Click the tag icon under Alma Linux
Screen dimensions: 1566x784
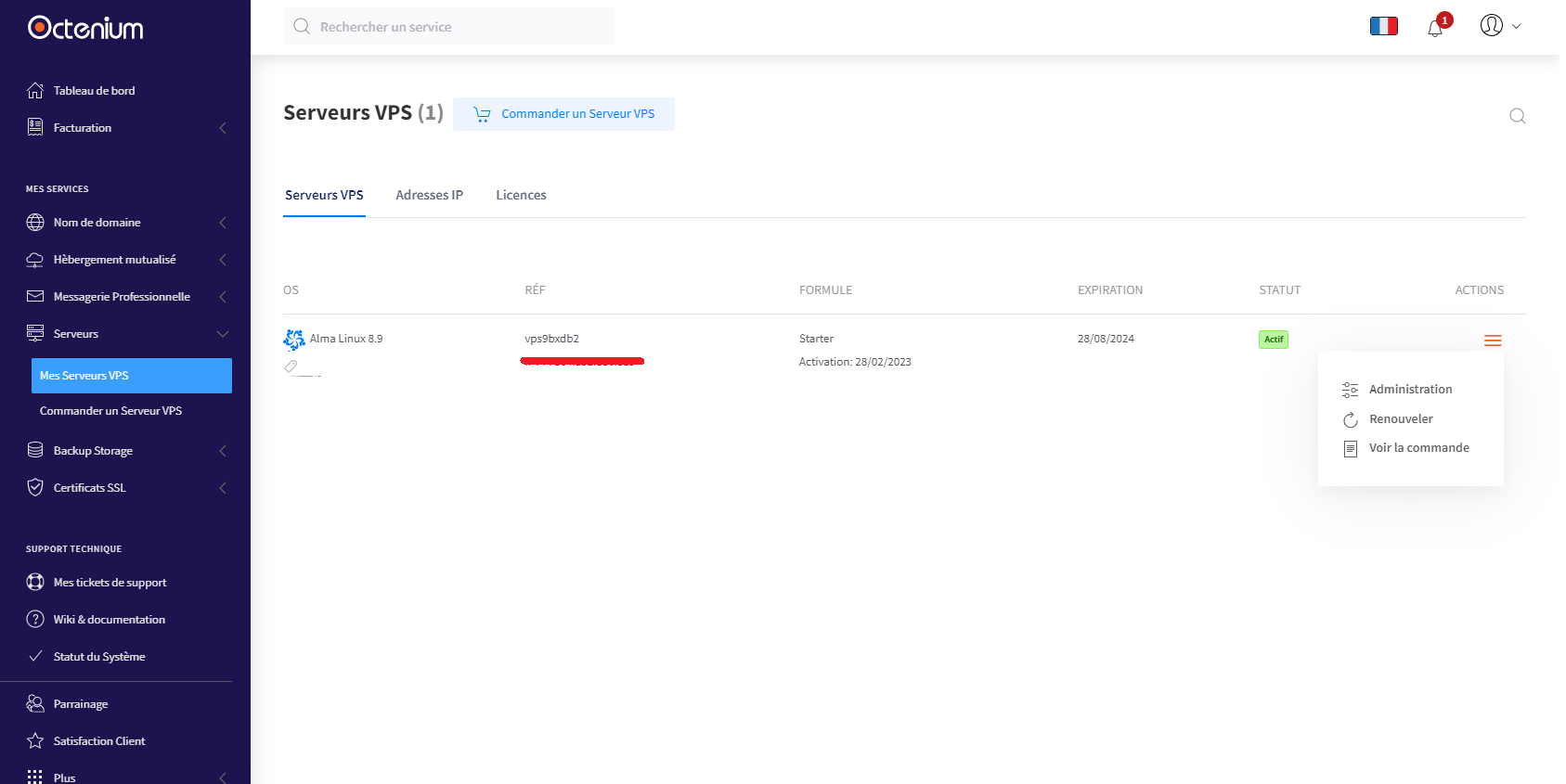point(291,366)
